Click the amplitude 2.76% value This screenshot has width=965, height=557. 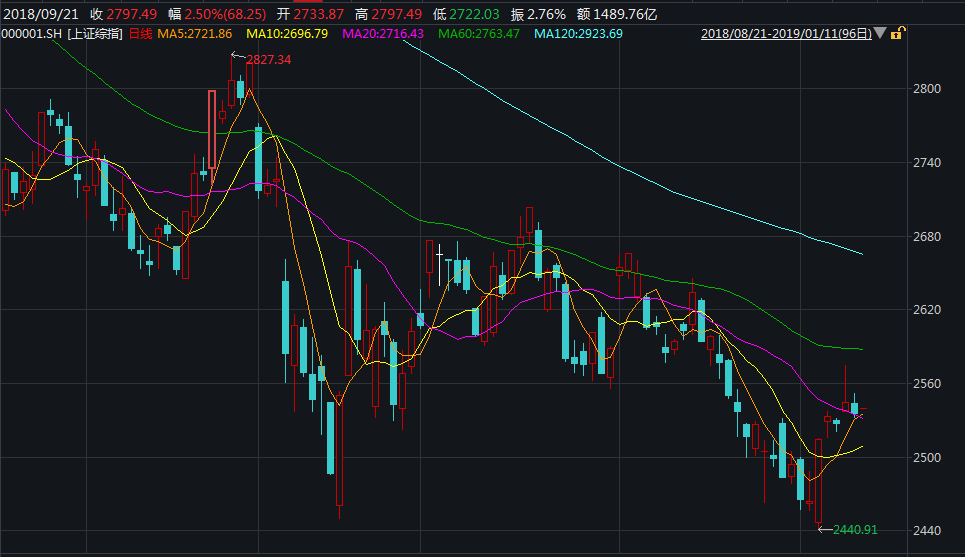[x=547, y=14]
